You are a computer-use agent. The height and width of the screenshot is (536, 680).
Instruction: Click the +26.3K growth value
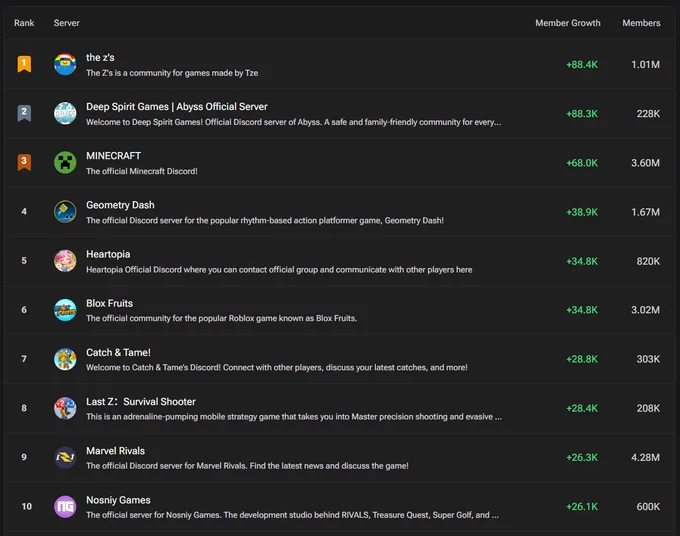(x=582, y=458)
